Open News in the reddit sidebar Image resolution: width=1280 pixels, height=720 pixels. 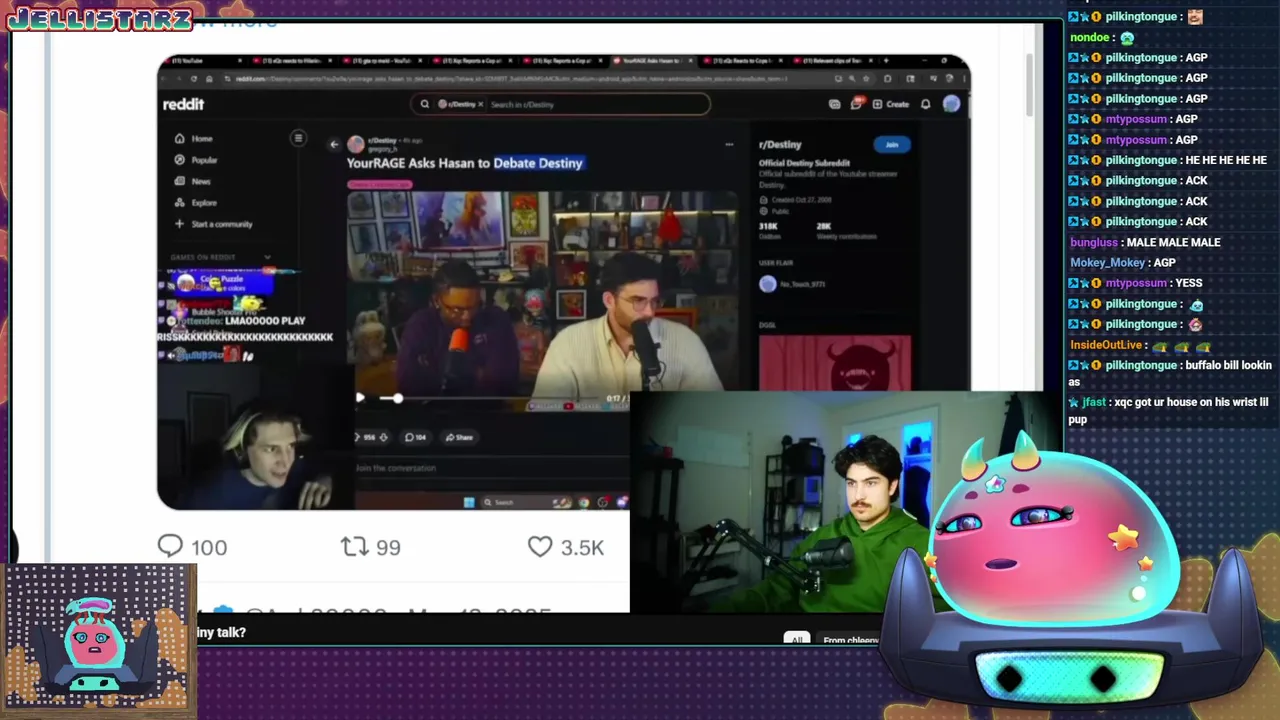click(x=193, y=181)
